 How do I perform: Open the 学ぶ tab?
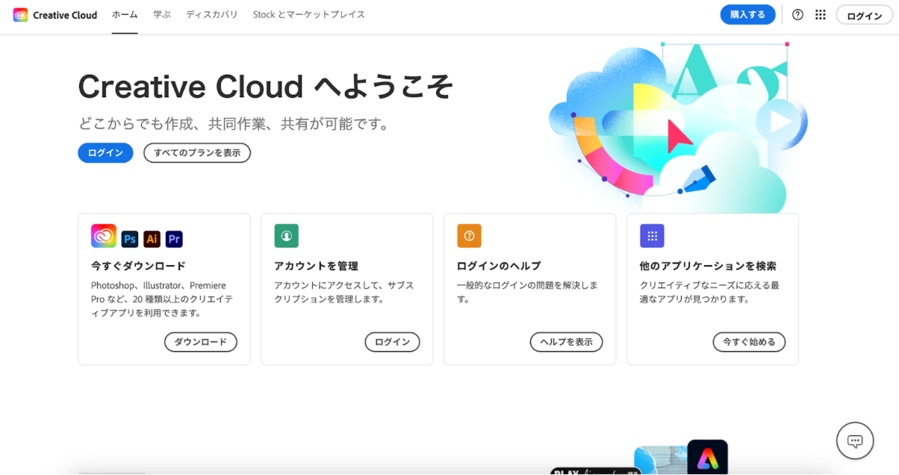click(162, 15)
